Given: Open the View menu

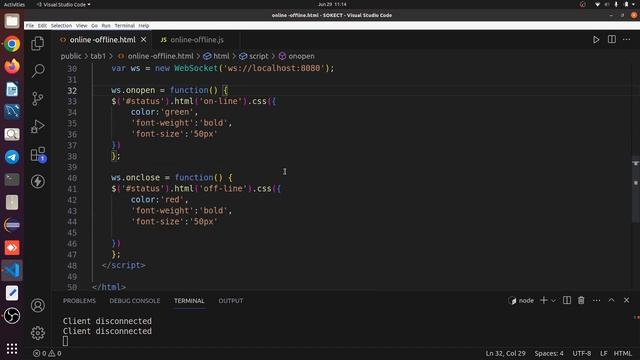Looking at the screenshot, I should pyautogui.click(x=81, y=25).
